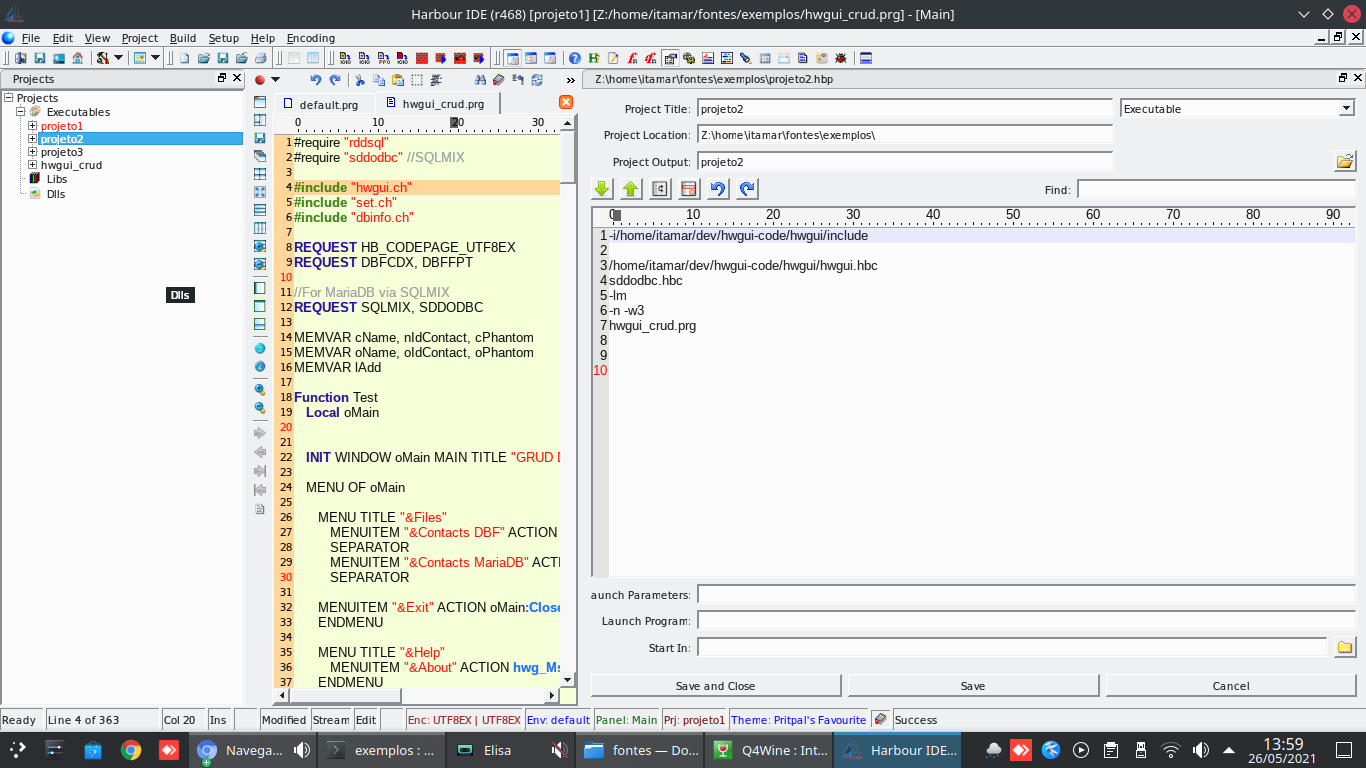The width and height of the screenshot is (1366, 768).
Task: Click the green down arrow in project editor
Action: click(602, 189)
